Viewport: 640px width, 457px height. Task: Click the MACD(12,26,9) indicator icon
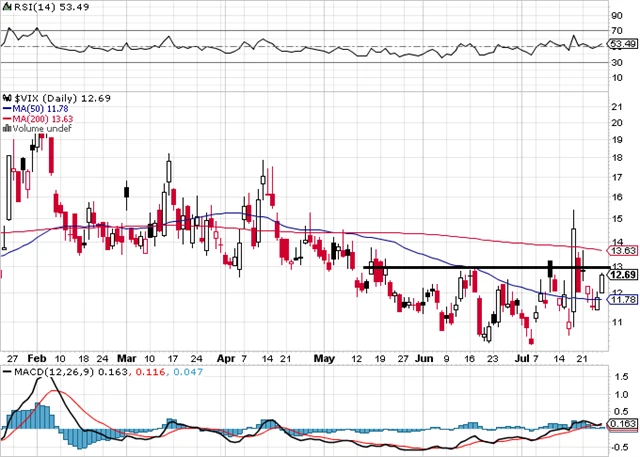click(6, 372)
